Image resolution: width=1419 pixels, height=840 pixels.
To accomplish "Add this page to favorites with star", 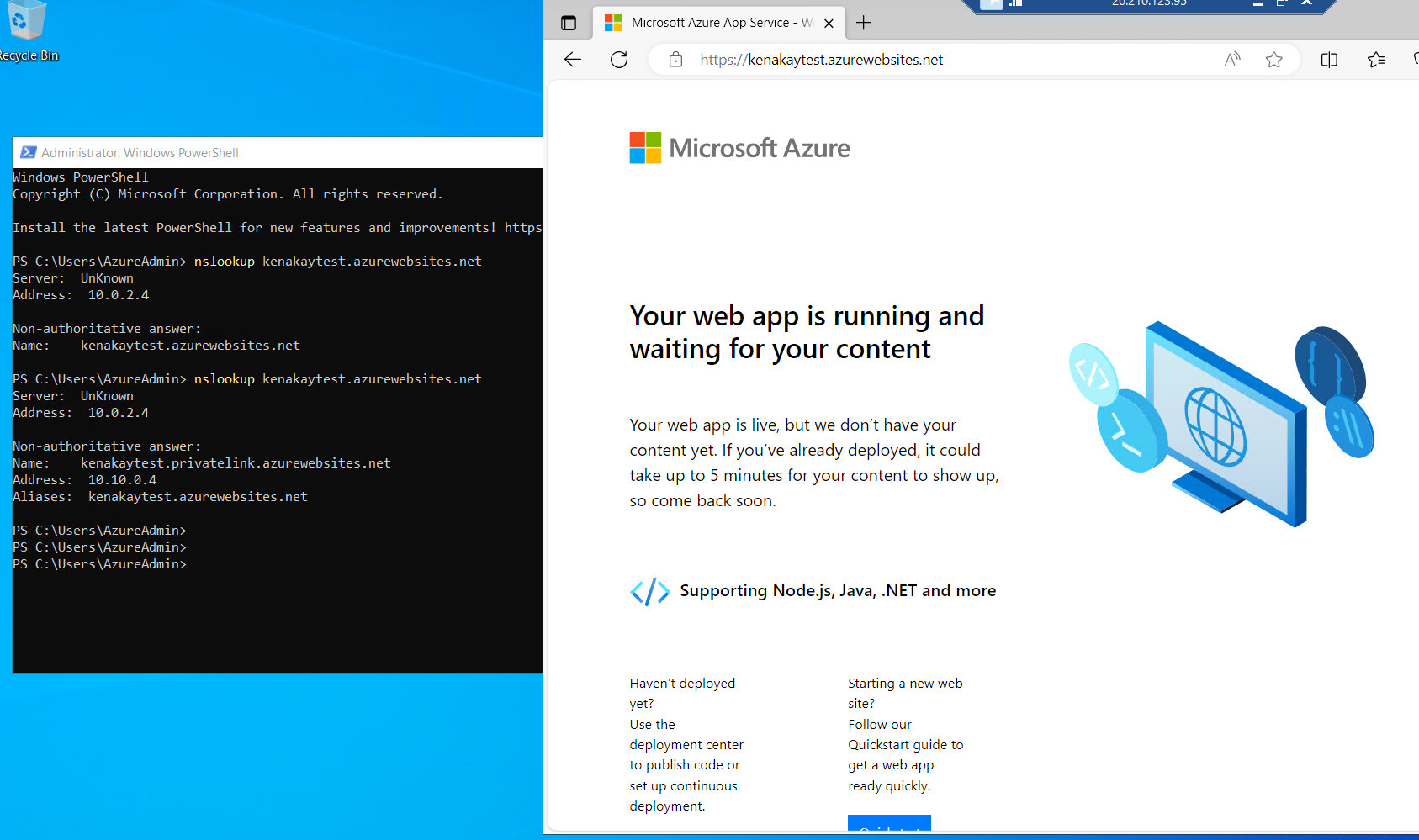I will point(1274,60).
